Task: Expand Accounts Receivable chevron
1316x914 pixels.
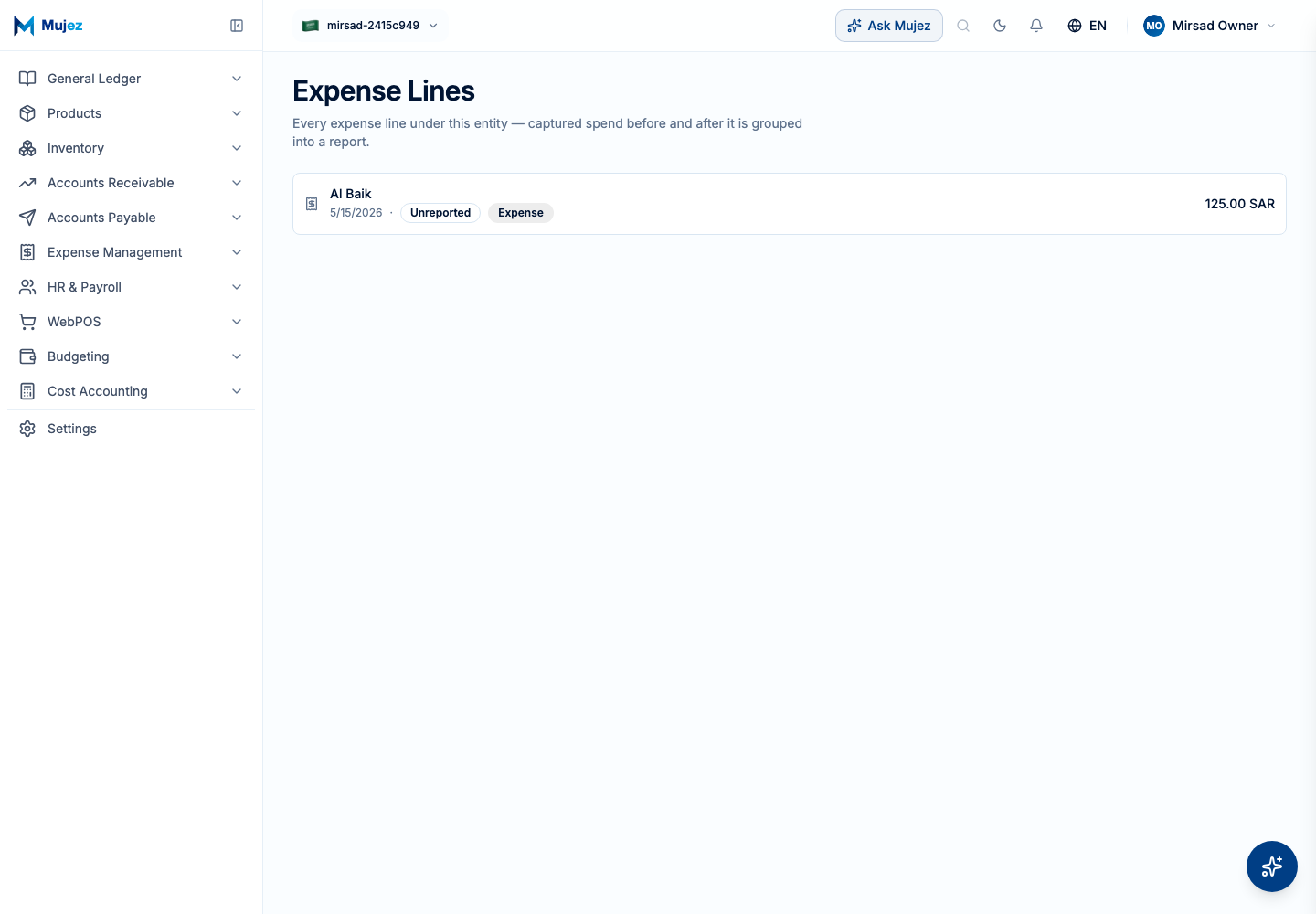Action: coord(237,183)
